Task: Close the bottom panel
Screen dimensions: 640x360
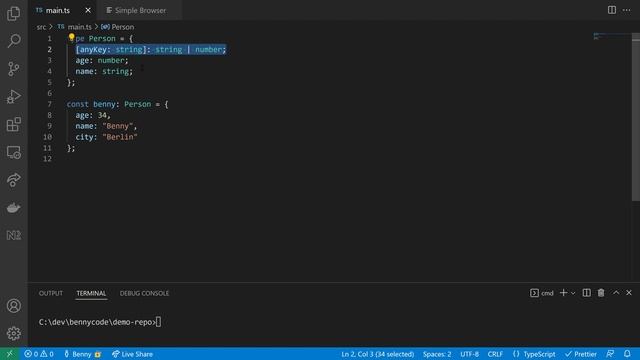Action: point(629,293)
